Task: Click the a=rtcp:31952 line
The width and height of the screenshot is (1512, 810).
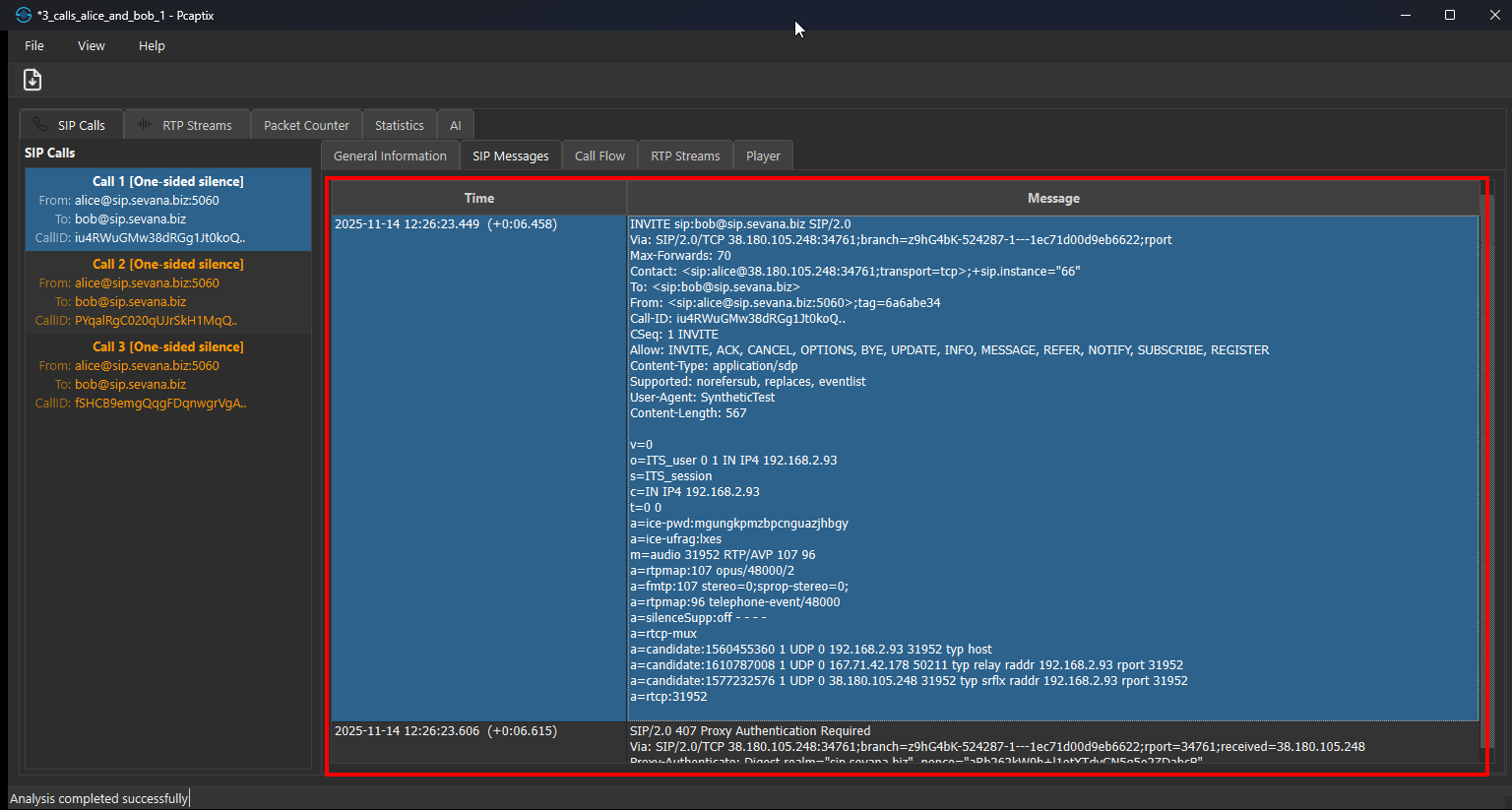Action: [668, 697]
